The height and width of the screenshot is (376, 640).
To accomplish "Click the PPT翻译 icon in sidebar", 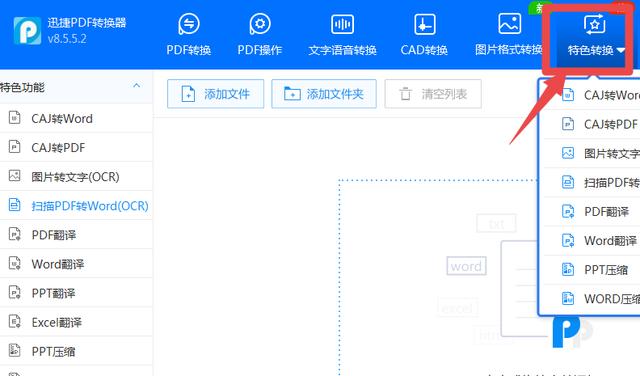I will click(15, 293).
